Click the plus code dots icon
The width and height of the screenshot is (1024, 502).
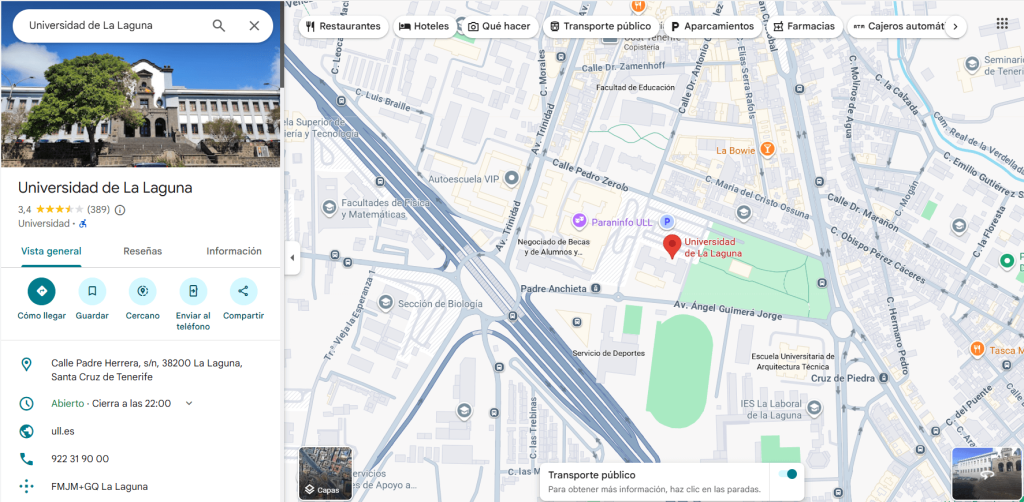(26, 486)
